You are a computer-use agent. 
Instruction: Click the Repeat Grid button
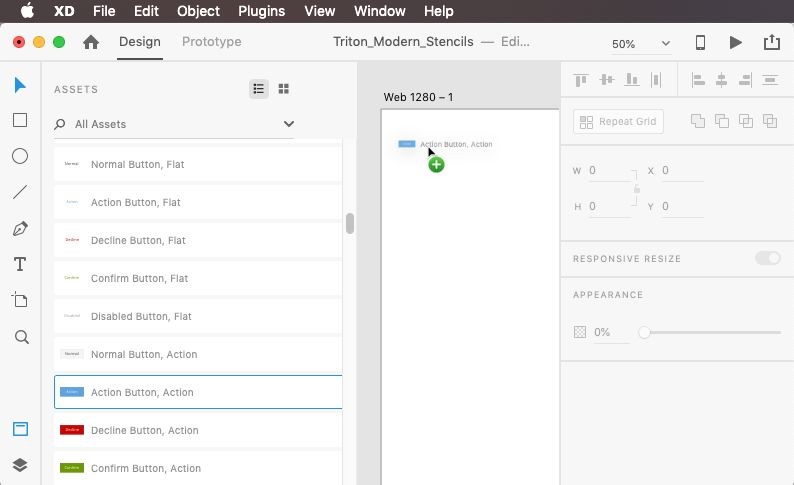tap(618, 121)
